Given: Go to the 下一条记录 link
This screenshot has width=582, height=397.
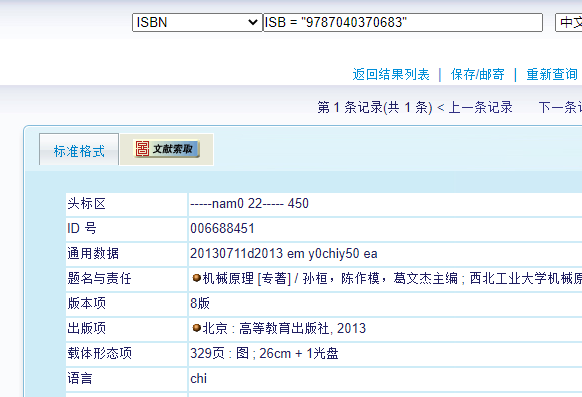Looking at the screenshot, I should [x=560, y=108].
